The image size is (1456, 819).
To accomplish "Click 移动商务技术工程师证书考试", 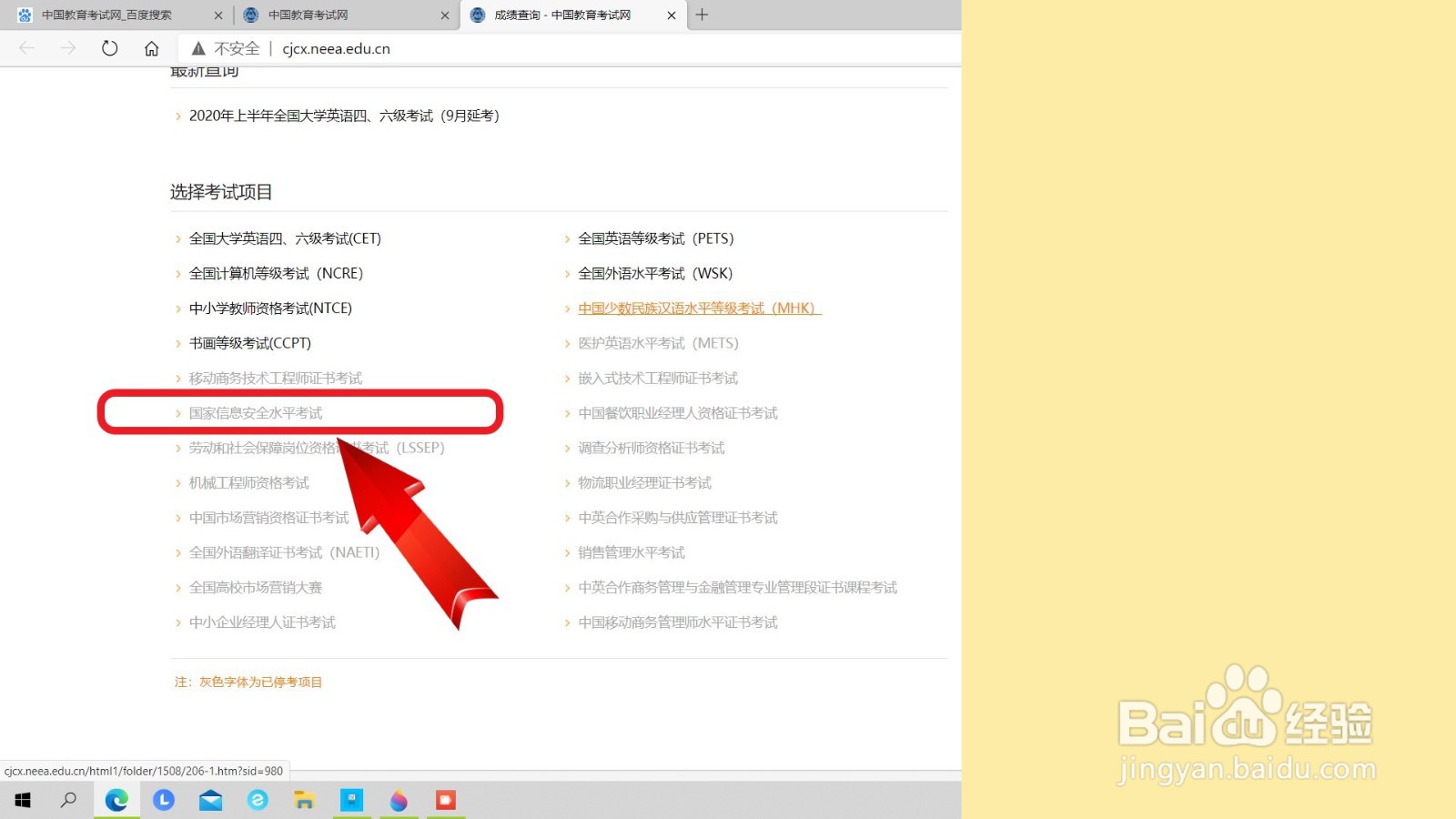I will 276,379.
